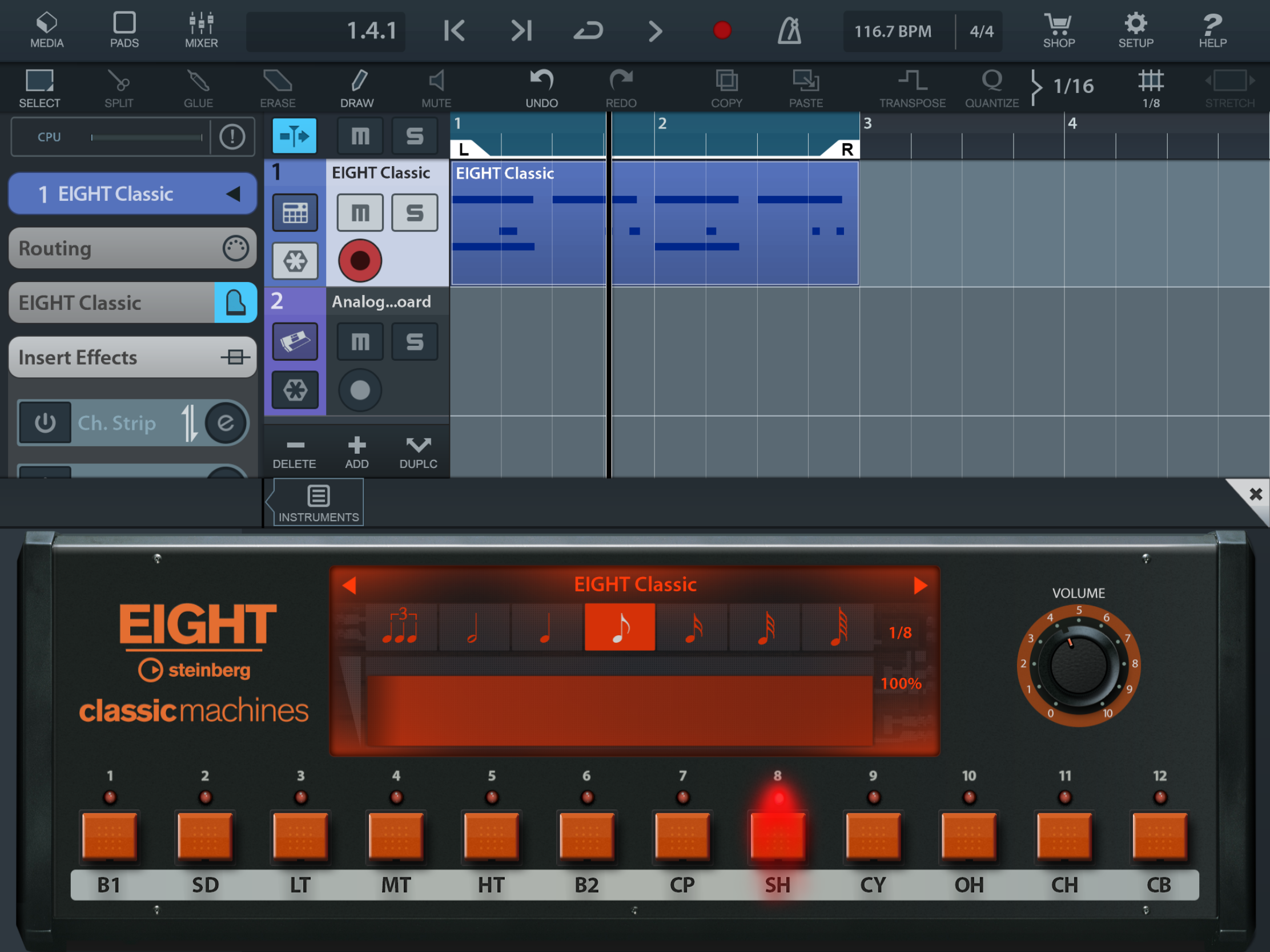Screen dimensions: 1270x952
Task: Open the Media browser
Action: (x=46, y=30)
